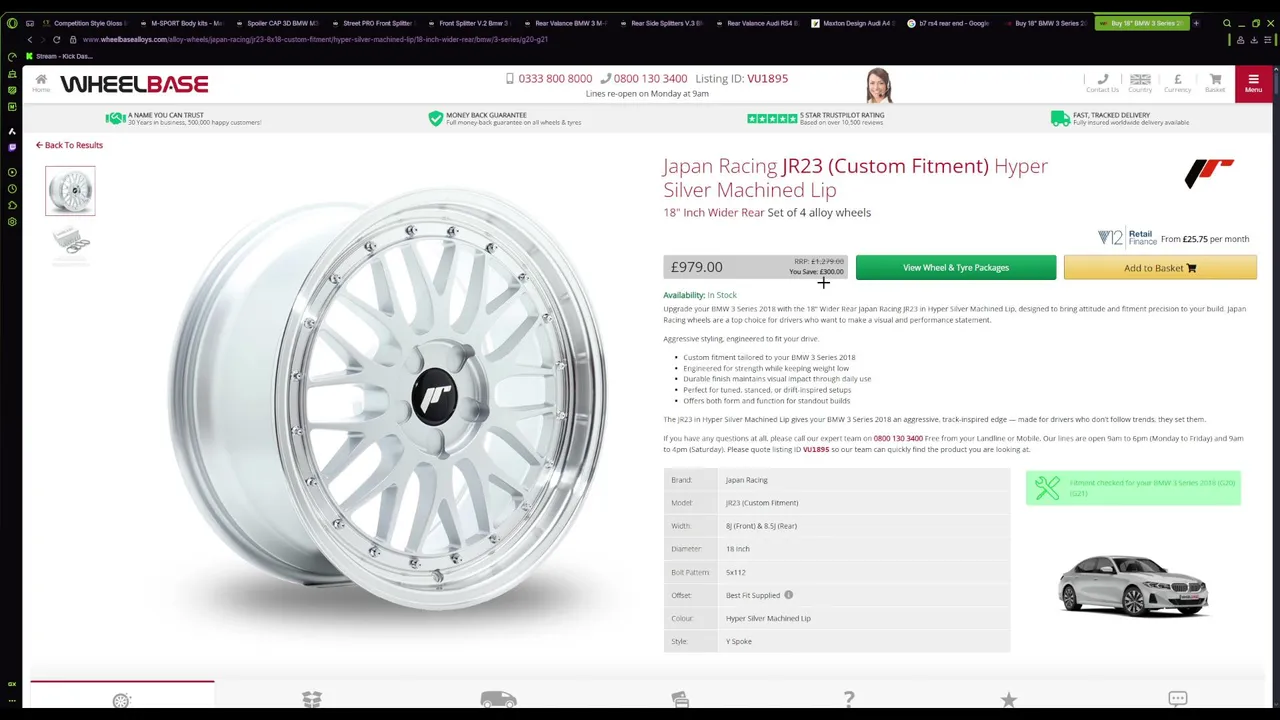The image size is (1280, 720).
Task: Click the Japan Racing brand logo
Action: tap(1209, 173)
